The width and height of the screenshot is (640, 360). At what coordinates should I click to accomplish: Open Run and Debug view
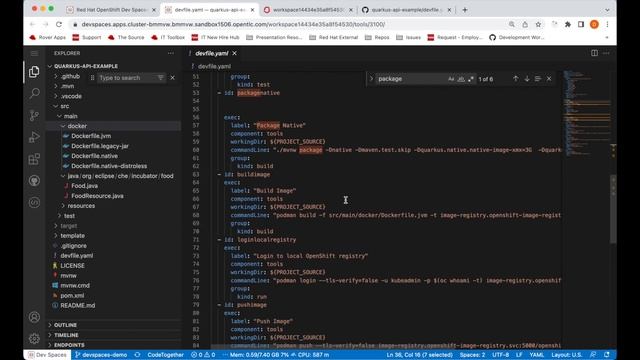[x=34, y=137]
